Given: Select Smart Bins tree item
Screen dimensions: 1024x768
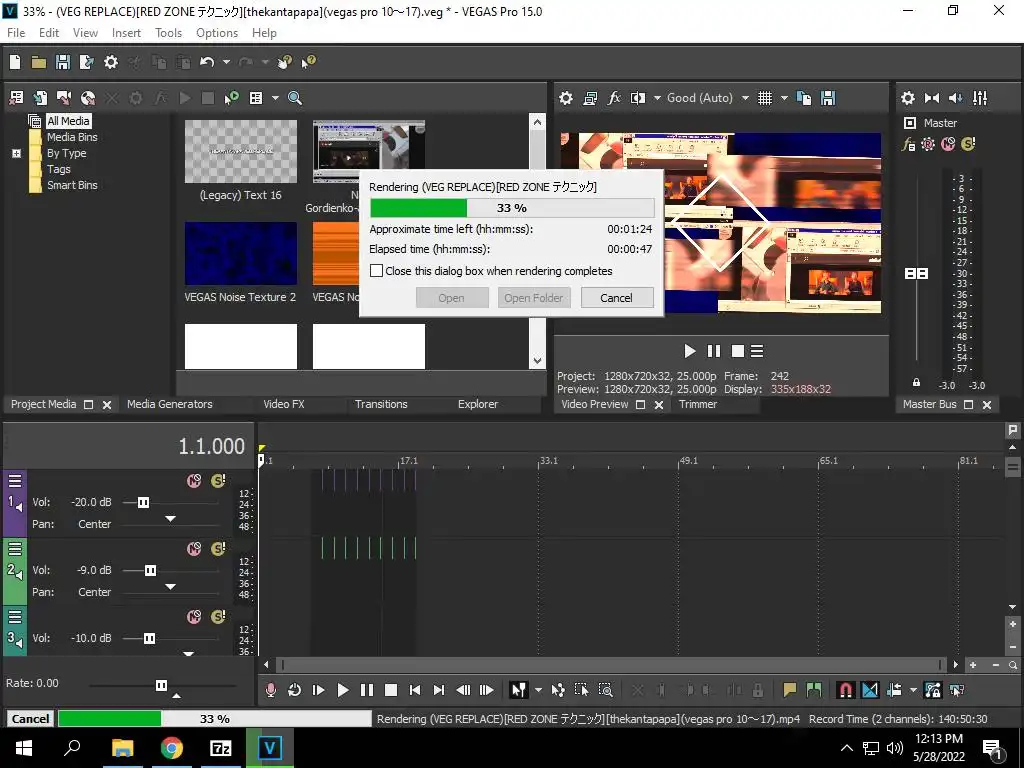Looking at the screenshot, I should (72, 185).
